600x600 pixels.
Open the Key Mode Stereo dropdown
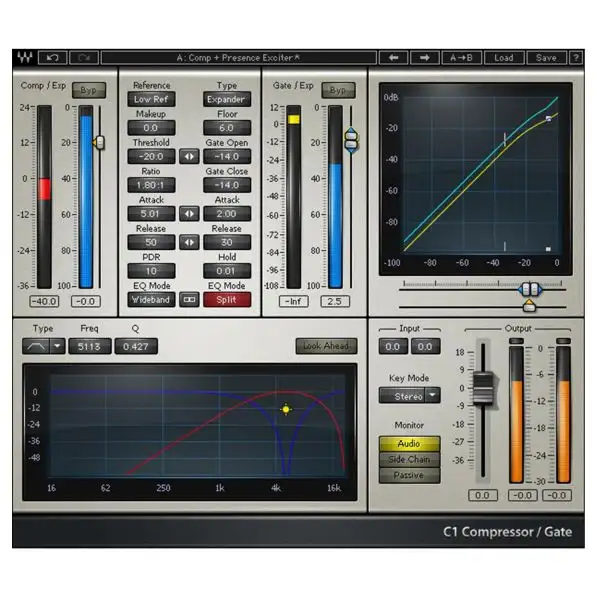[x=433, y=396]
